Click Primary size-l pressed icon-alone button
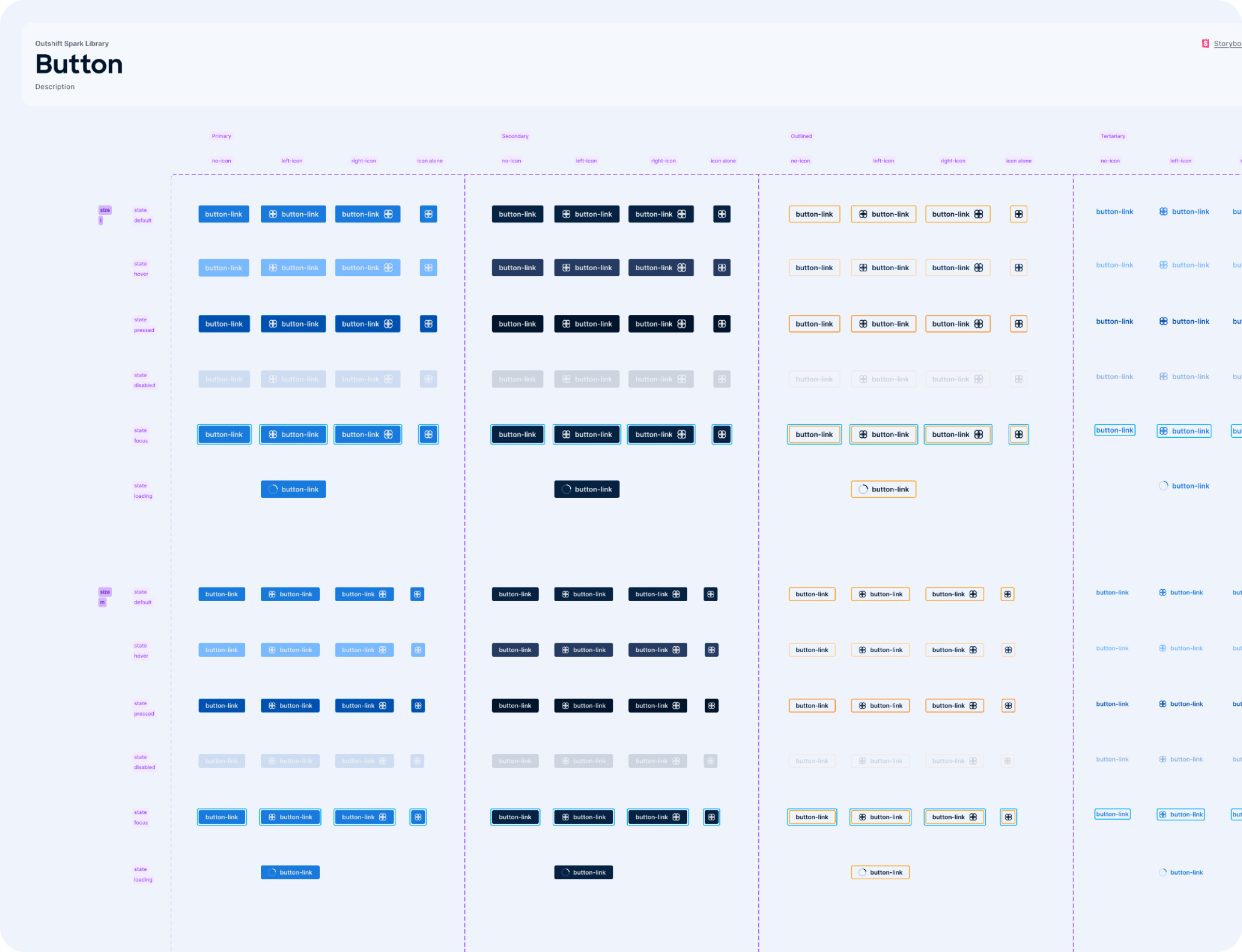 428,323
